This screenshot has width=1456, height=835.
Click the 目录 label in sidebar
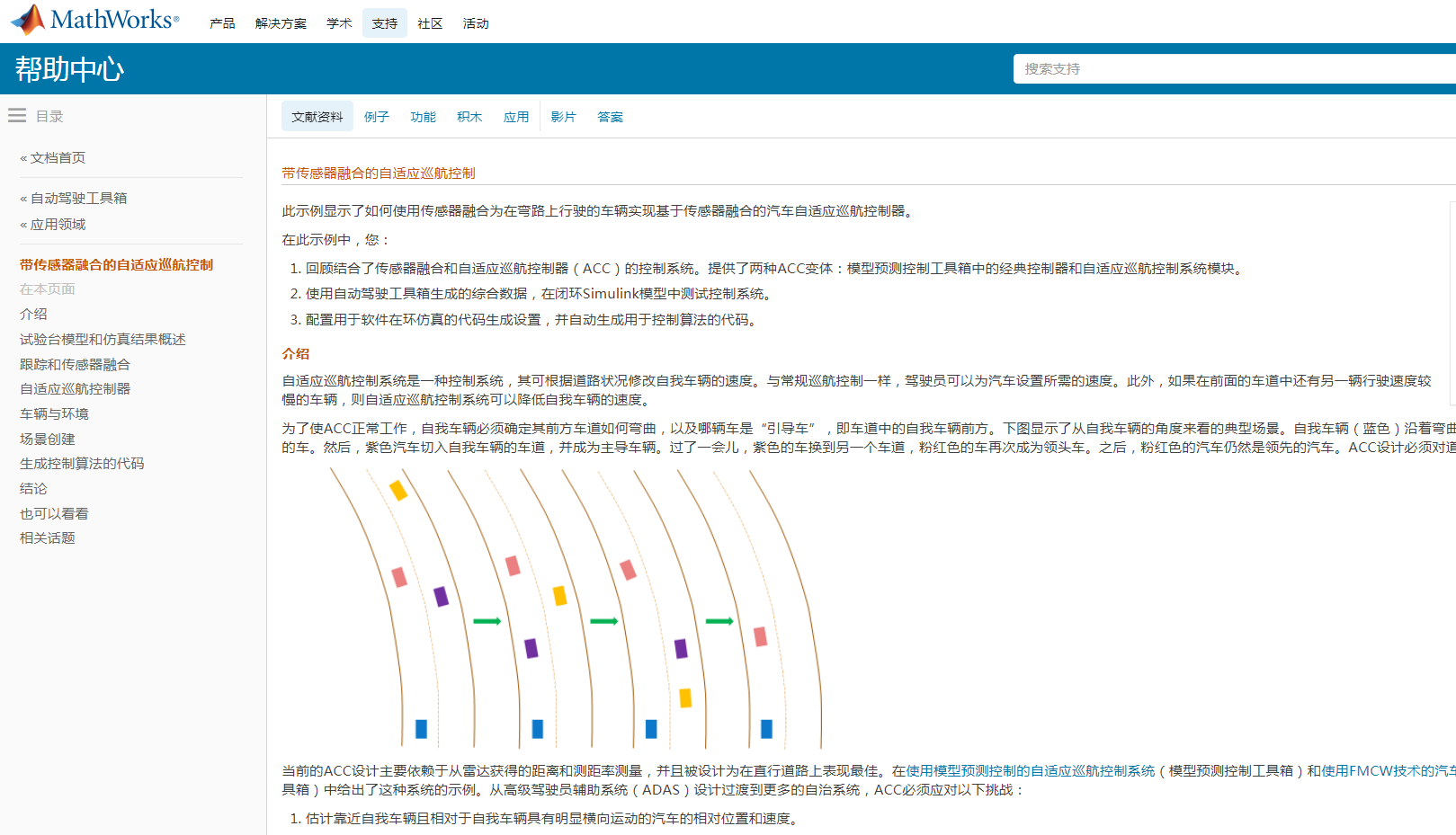tap(49, 117)
